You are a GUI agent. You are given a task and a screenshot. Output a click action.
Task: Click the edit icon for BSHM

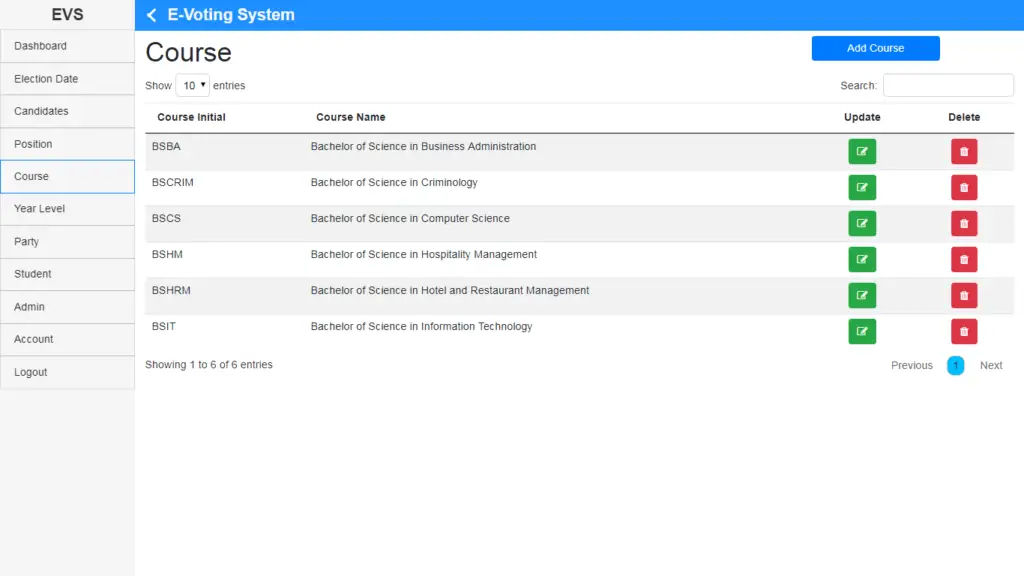point(862,259)
